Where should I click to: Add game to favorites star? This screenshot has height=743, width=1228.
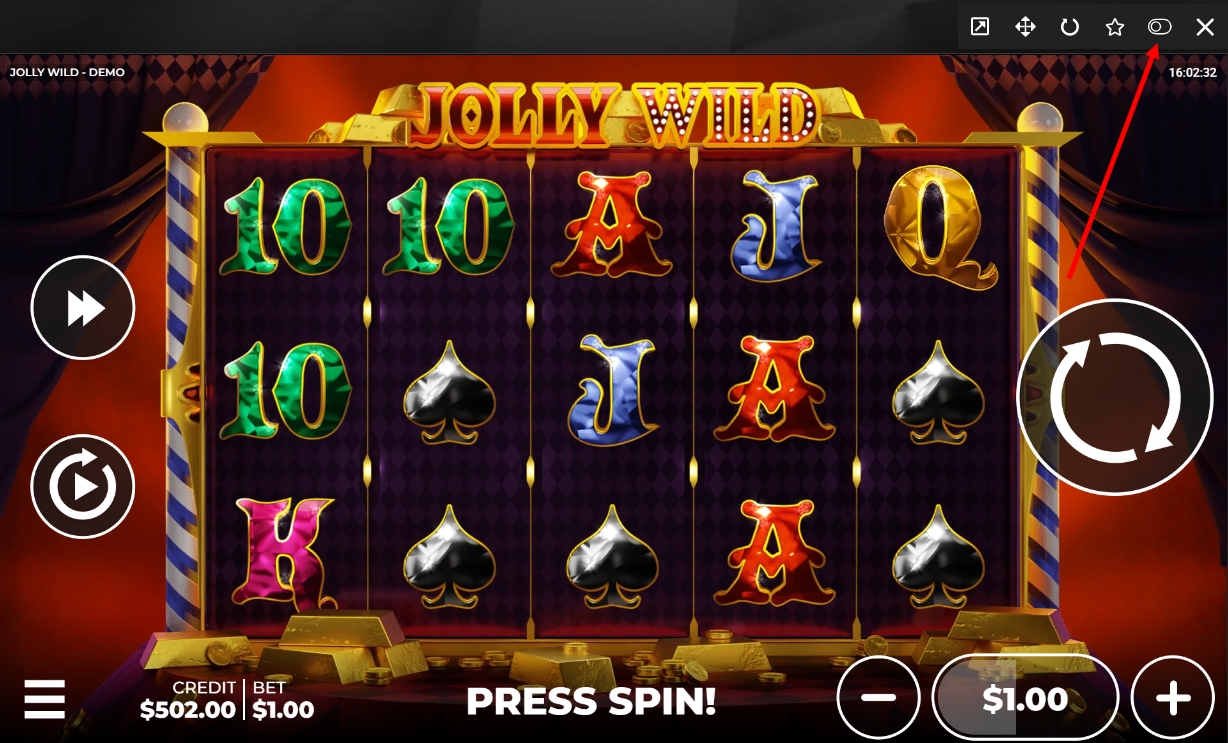coord(1115,27)
